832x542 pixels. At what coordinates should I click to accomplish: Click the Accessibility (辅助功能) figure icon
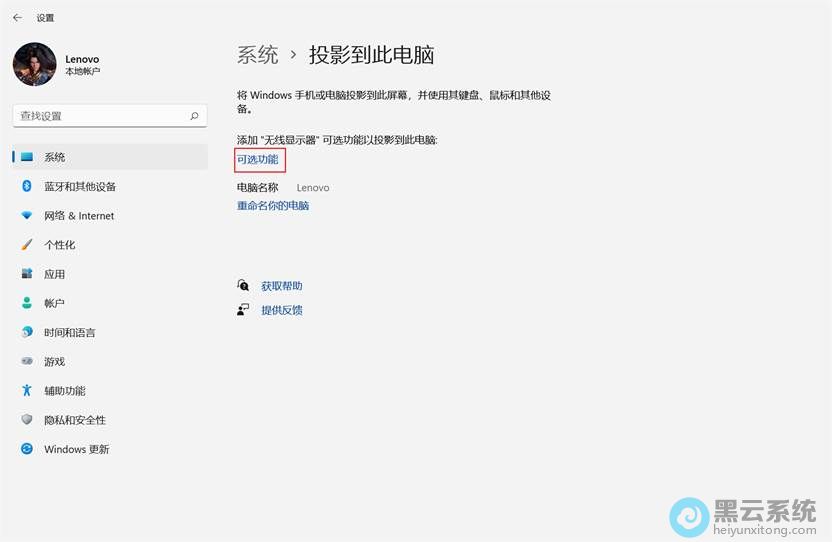point(27,391)
